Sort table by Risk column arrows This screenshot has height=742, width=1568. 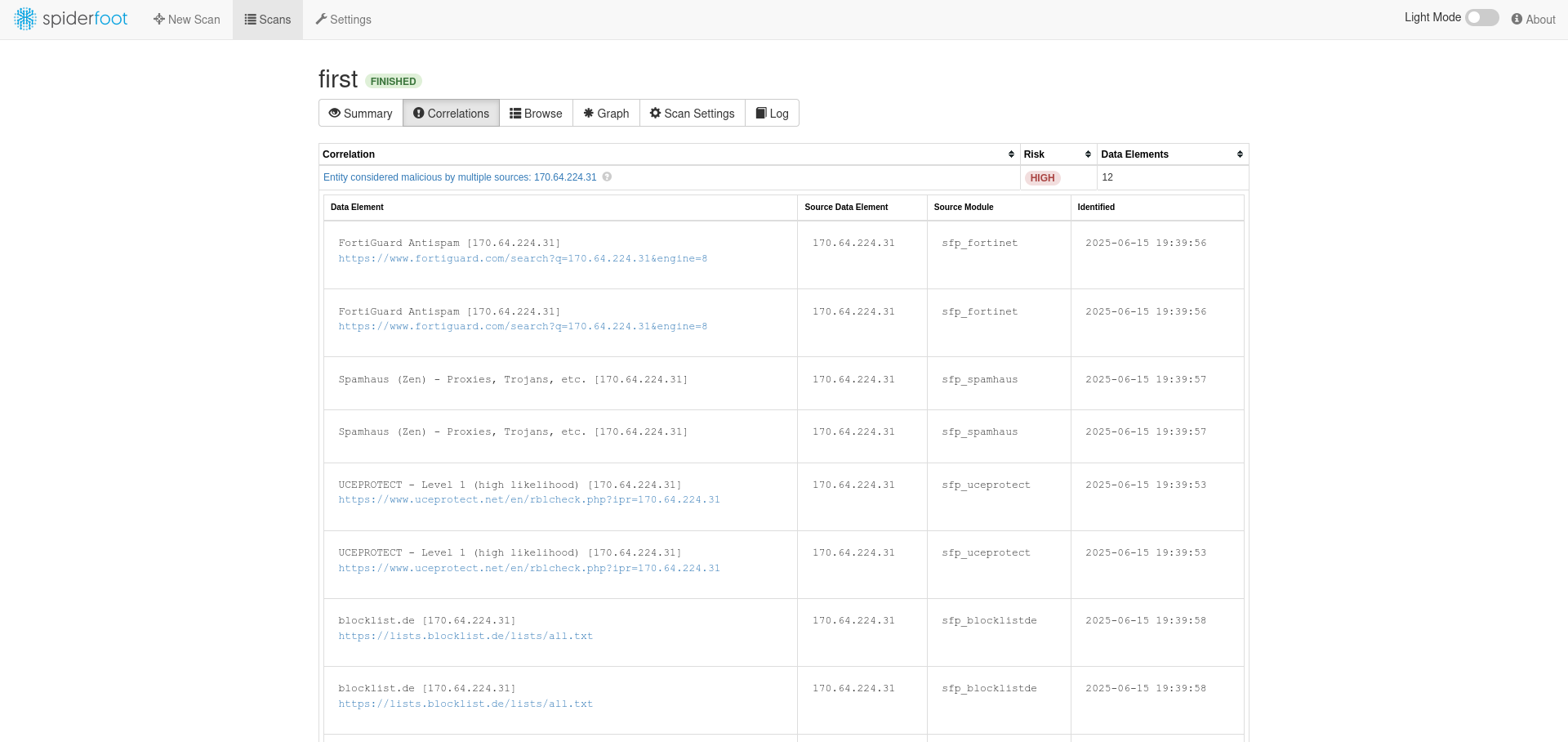pyautogui.click(x=1088, y=154)
